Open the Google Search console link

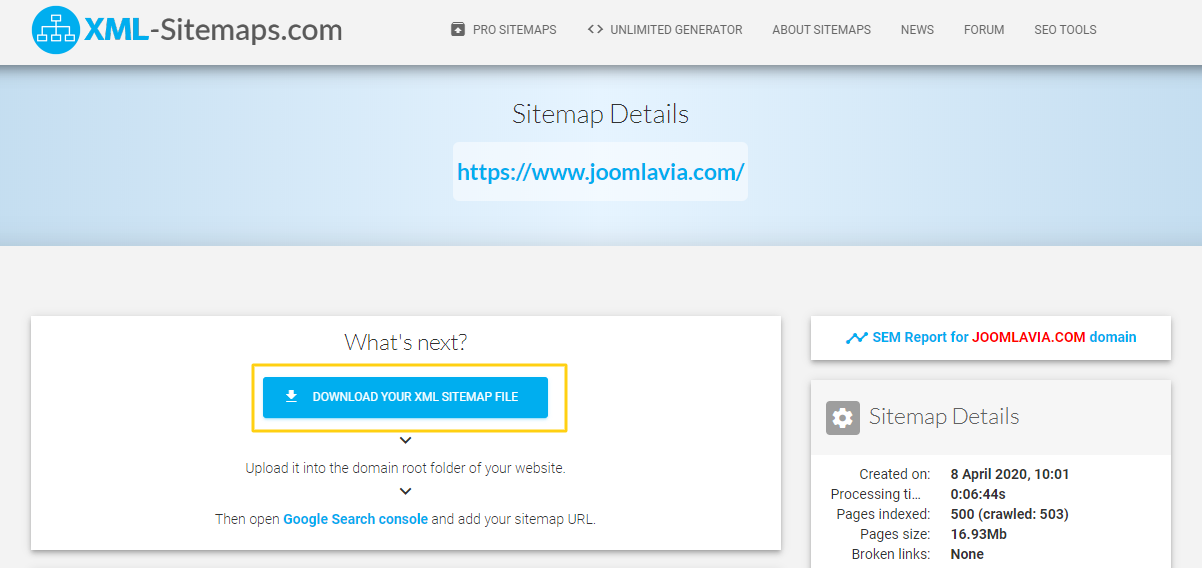[x=355, y=519]
